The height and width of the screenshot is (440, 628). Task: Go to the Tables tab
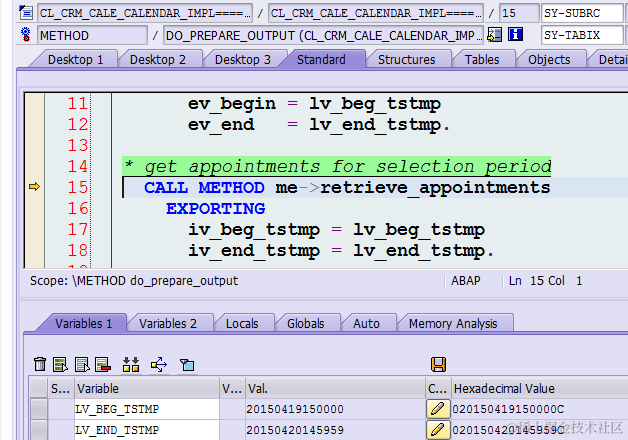click(482, 60)
